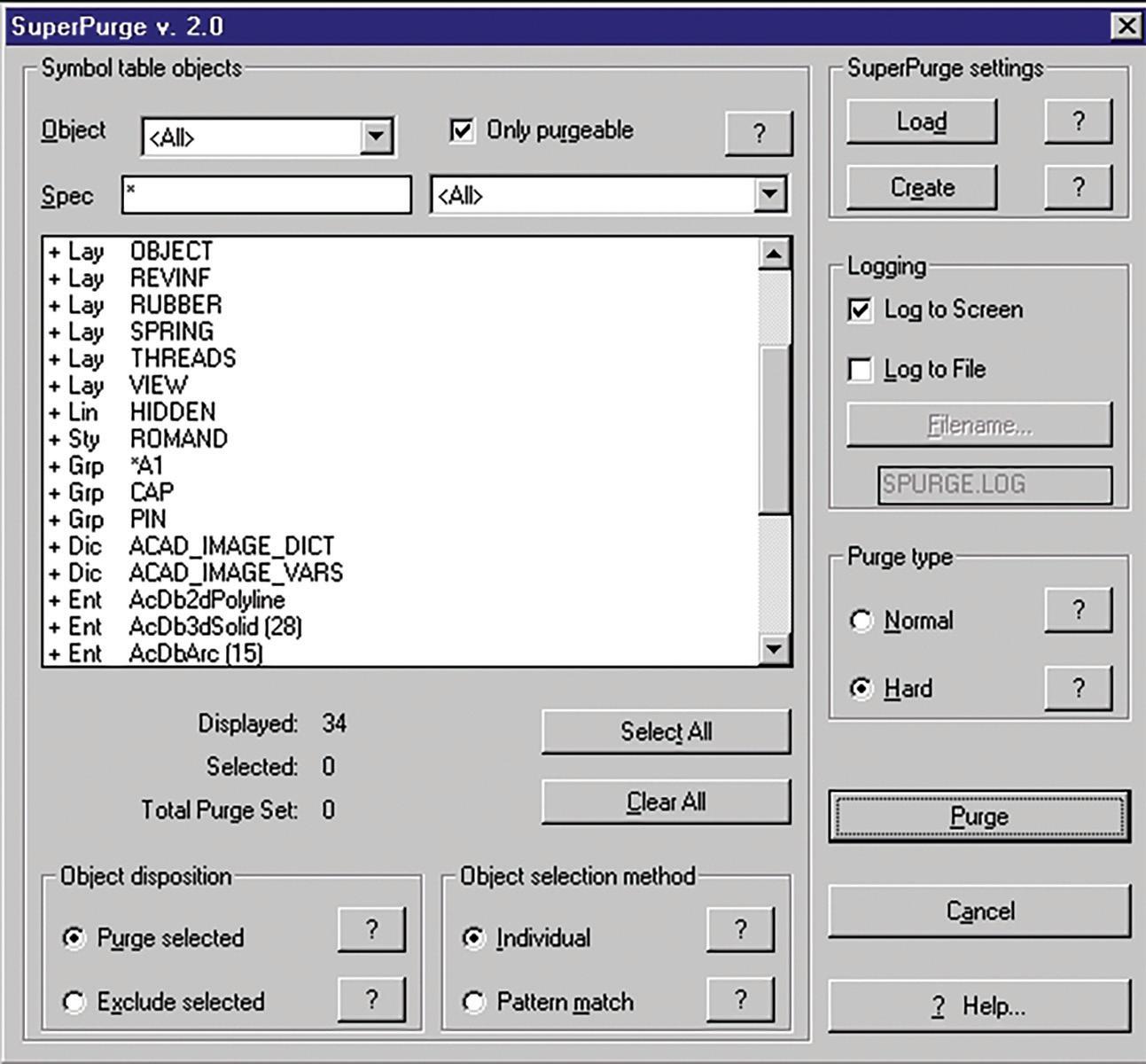Select Dic ACAD_IMAGE_VARS list row
The height and width of the screenshot is (1064, 1146).
tap(401, 573)
